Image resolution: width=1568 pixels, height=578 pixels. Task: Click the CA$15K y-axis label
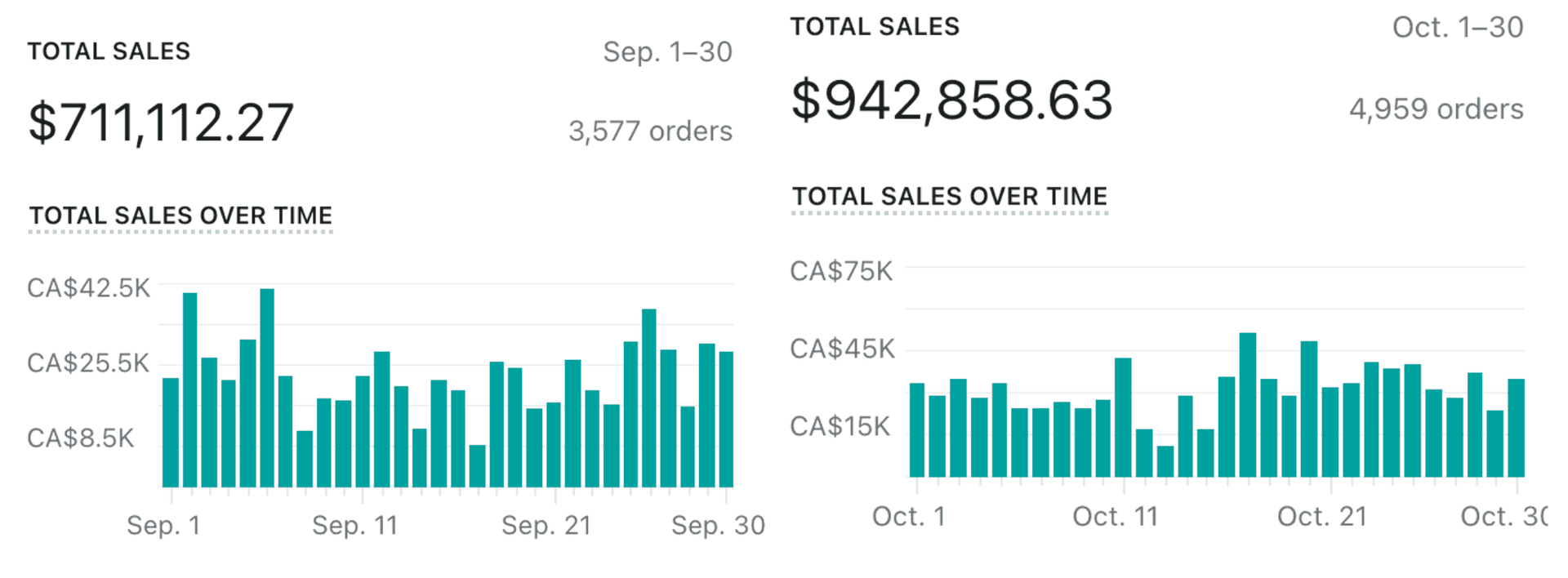(x=840, y=426)
